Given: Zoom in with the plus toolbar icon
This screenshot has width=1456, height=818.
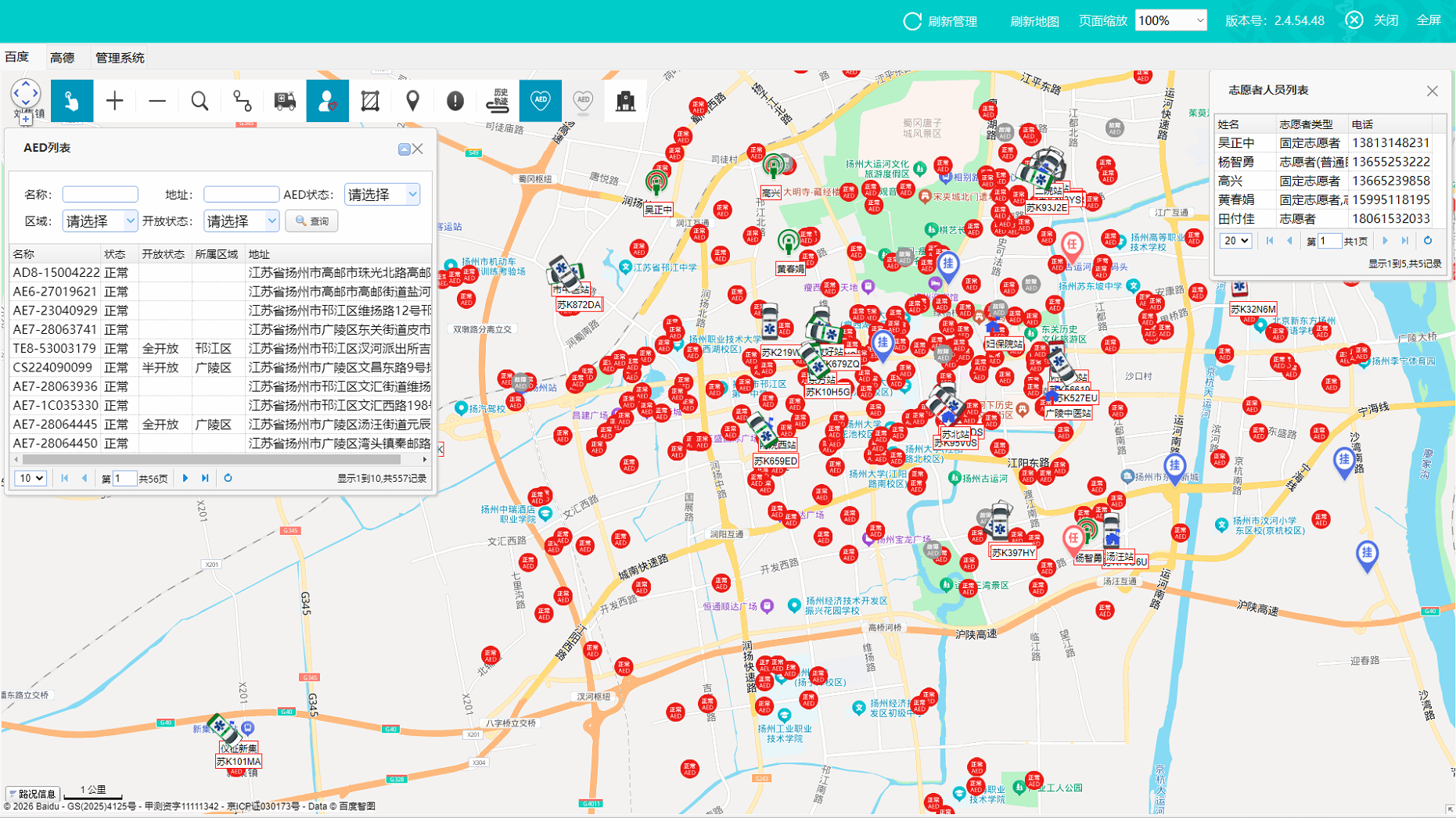Looking at the screenshot, I should pos(115,101).
